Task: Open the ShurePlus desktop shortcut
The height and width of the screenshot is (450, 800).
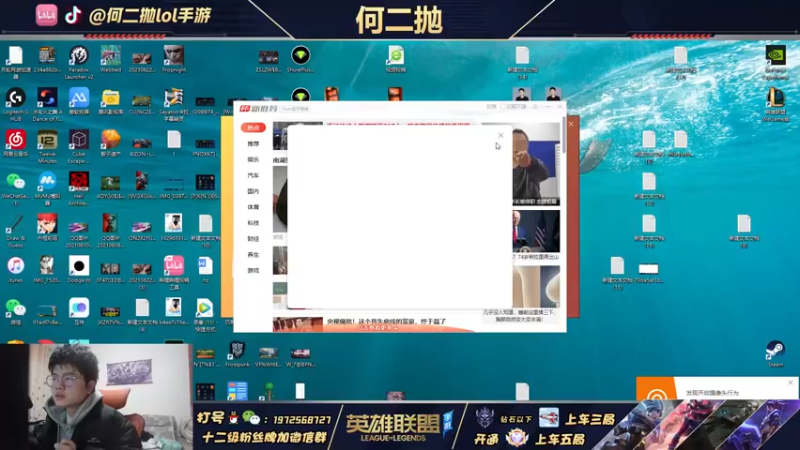Action: click(301, 55)
